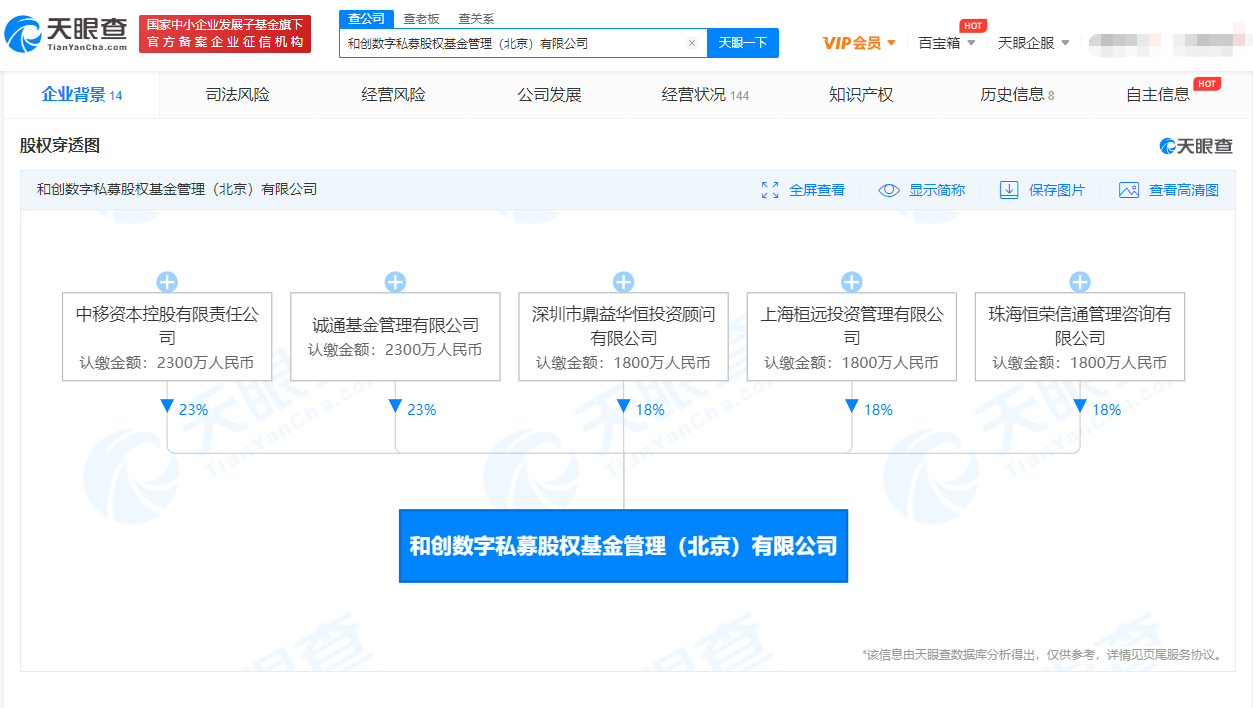1253x708 pixels.
Task: Click the 天眼一下 search button
Action: coord(742,43)
